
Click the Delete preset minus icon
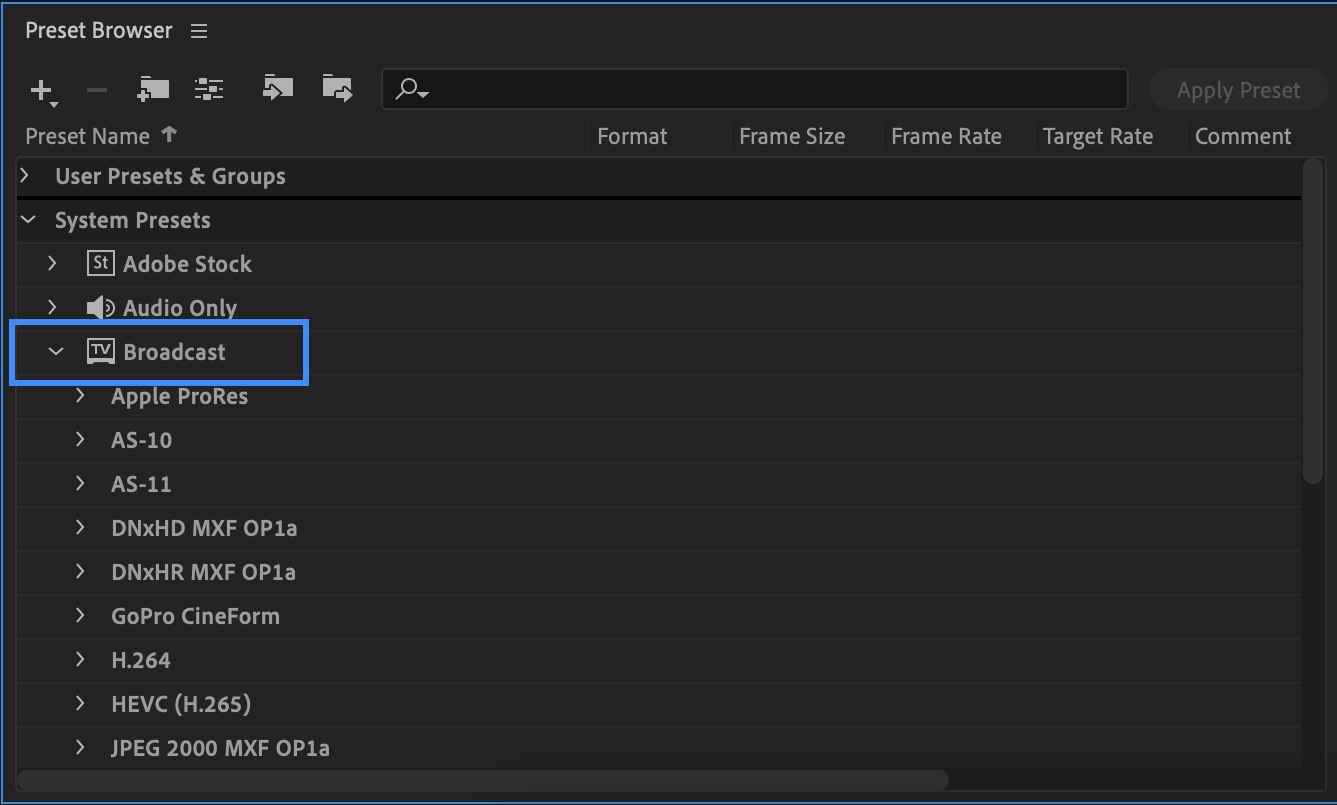pos(97,90)
